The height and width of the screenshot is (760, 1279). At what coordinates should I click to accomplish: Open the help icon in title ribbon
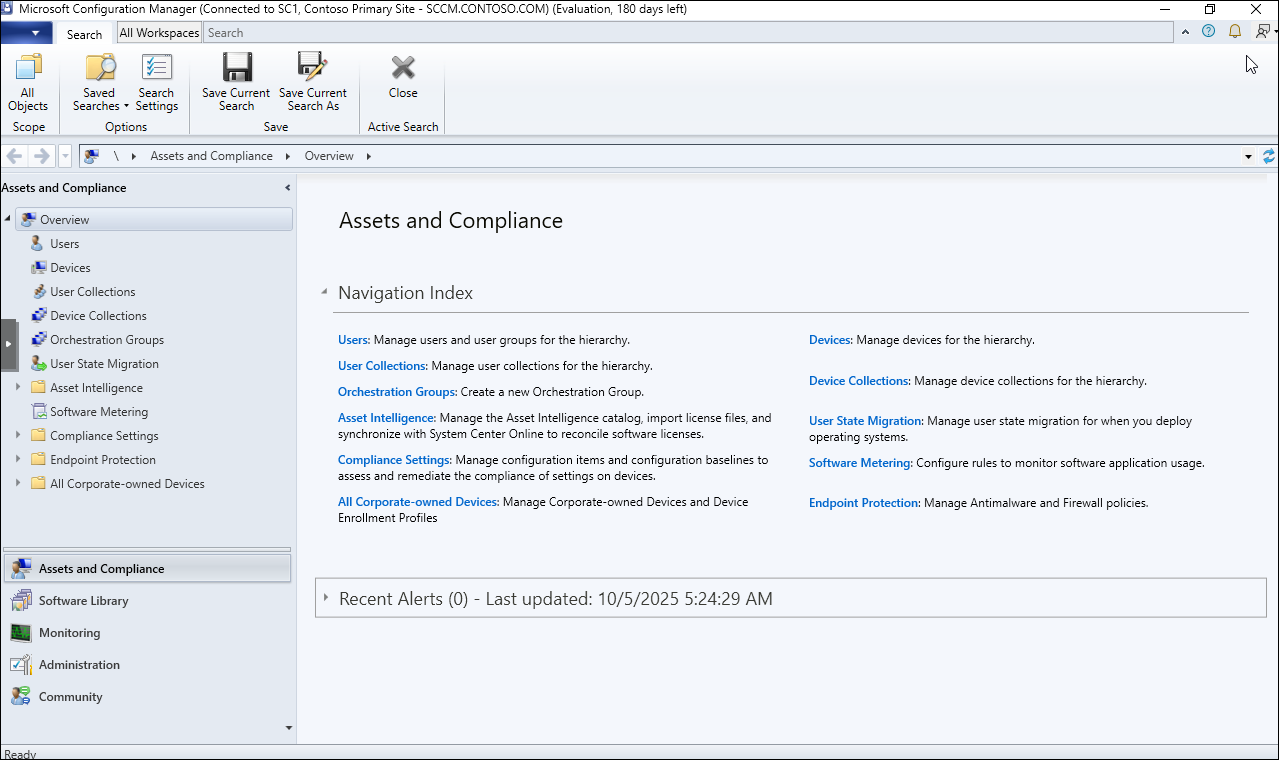[1209, 32]
